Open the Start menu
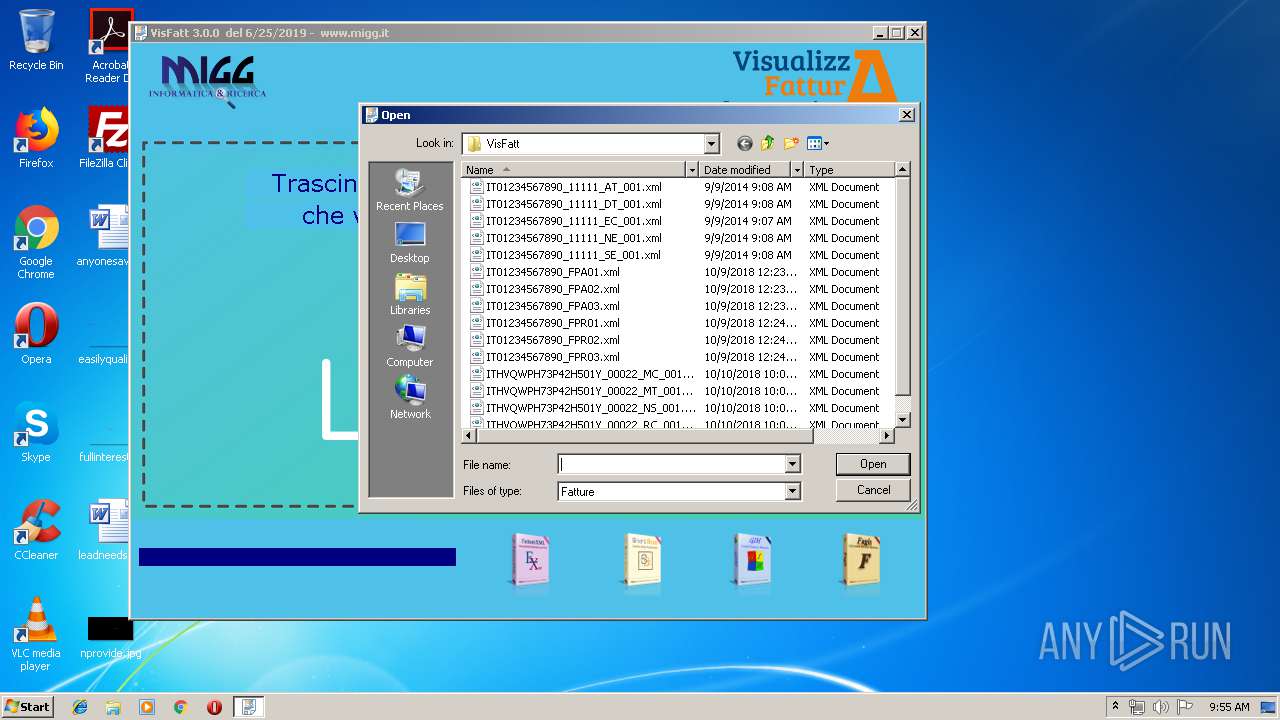The image size is (1280, 720). [27, 706]
